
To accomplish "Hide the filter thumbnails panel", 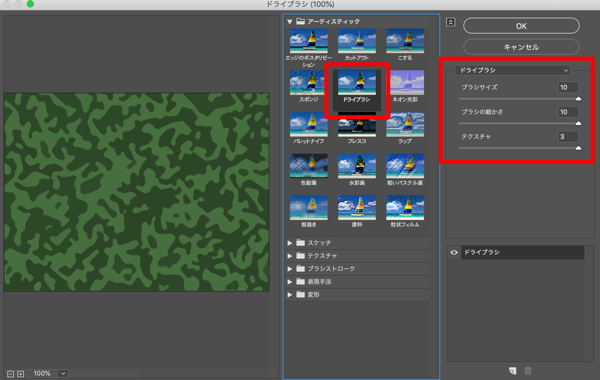I will 450,22.
